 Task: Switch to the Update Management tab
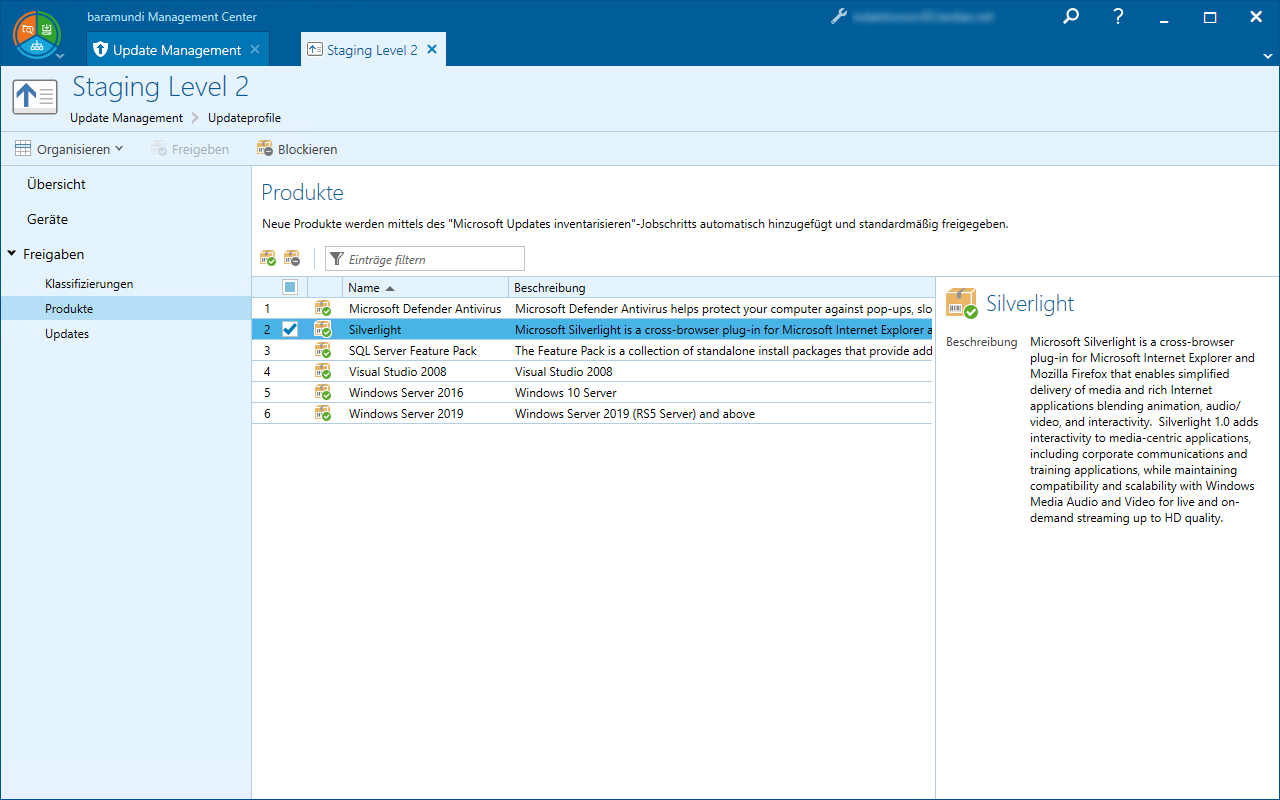click(176, 50)
